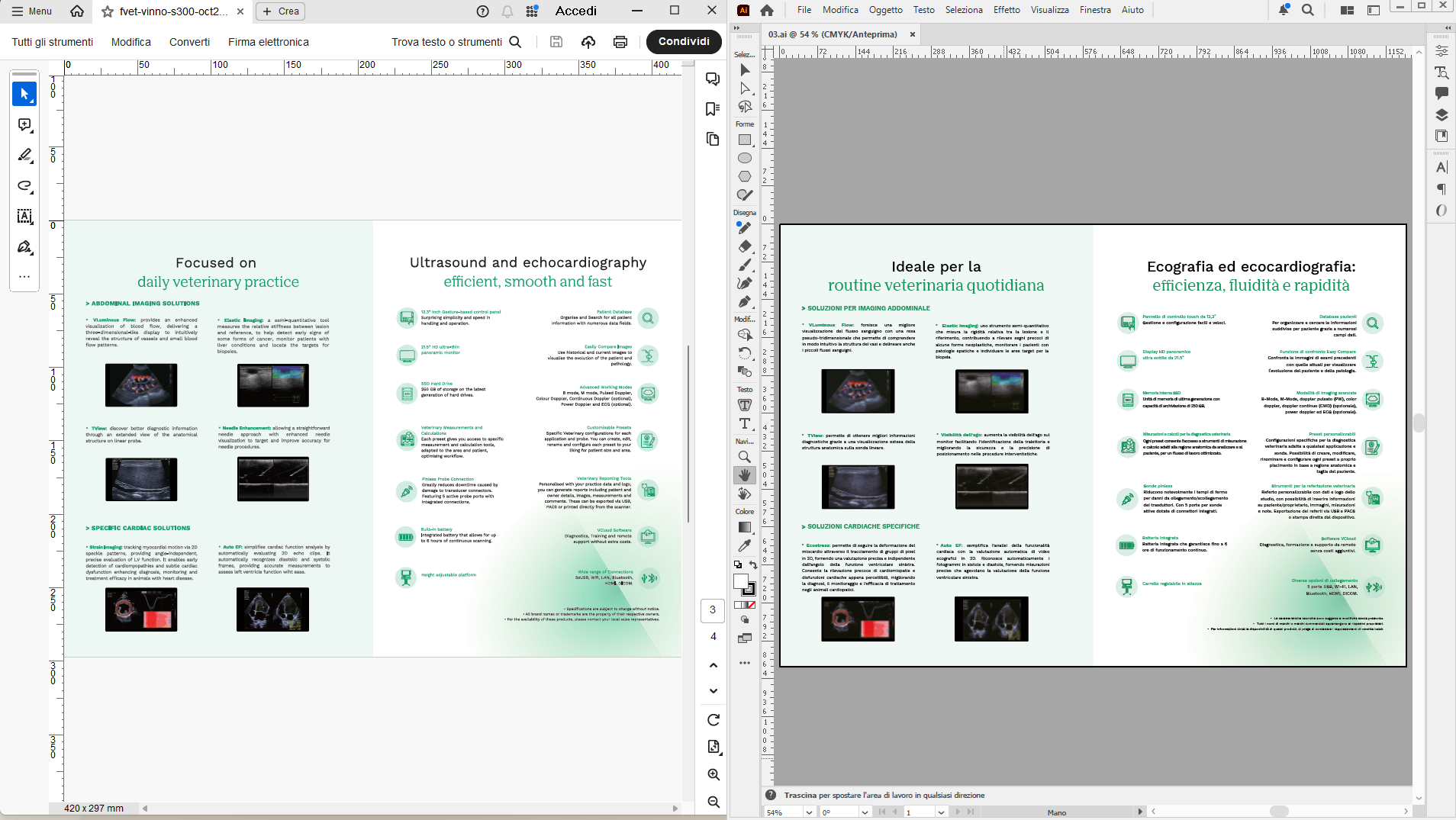This screenshot has height=820, width=1456.
Task: Click Crea to create a new file
Action: (x=281, y=11)
